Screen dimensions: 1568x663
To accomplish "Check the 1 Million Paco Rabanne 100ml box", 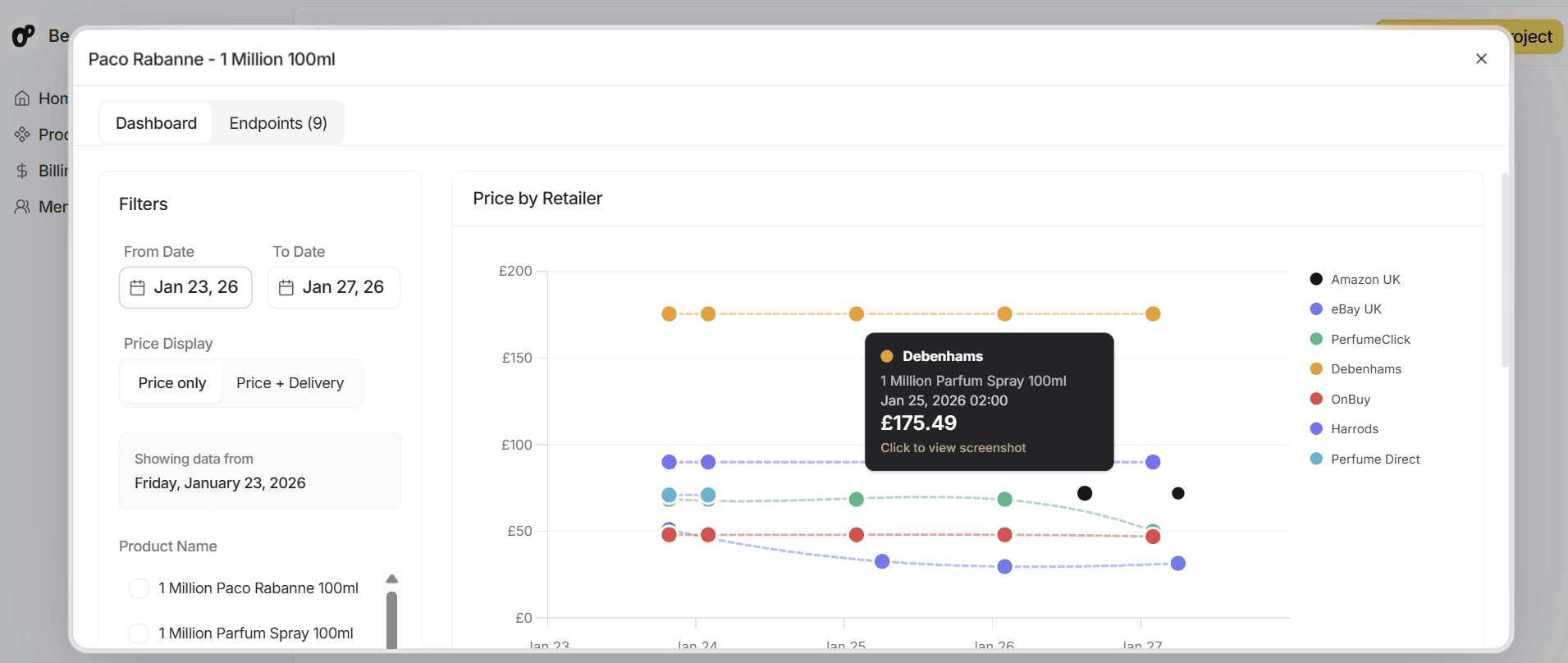I will click(x=139, y=588).
